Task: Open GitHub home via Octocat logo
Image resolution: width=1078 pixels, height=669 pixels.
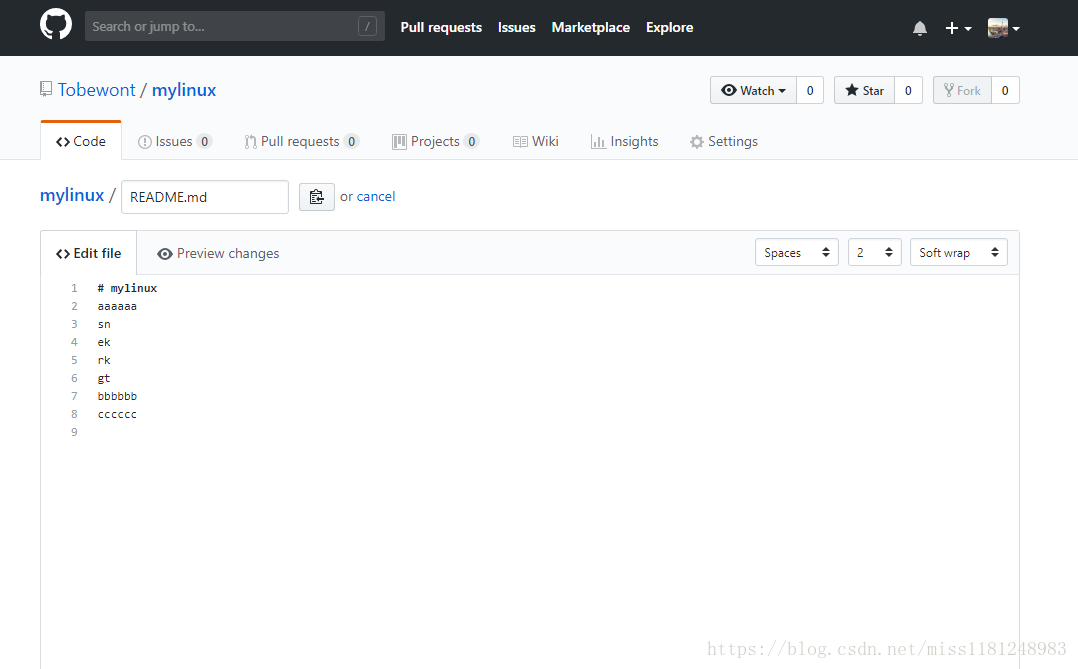Action: click(x=56, y=25)
